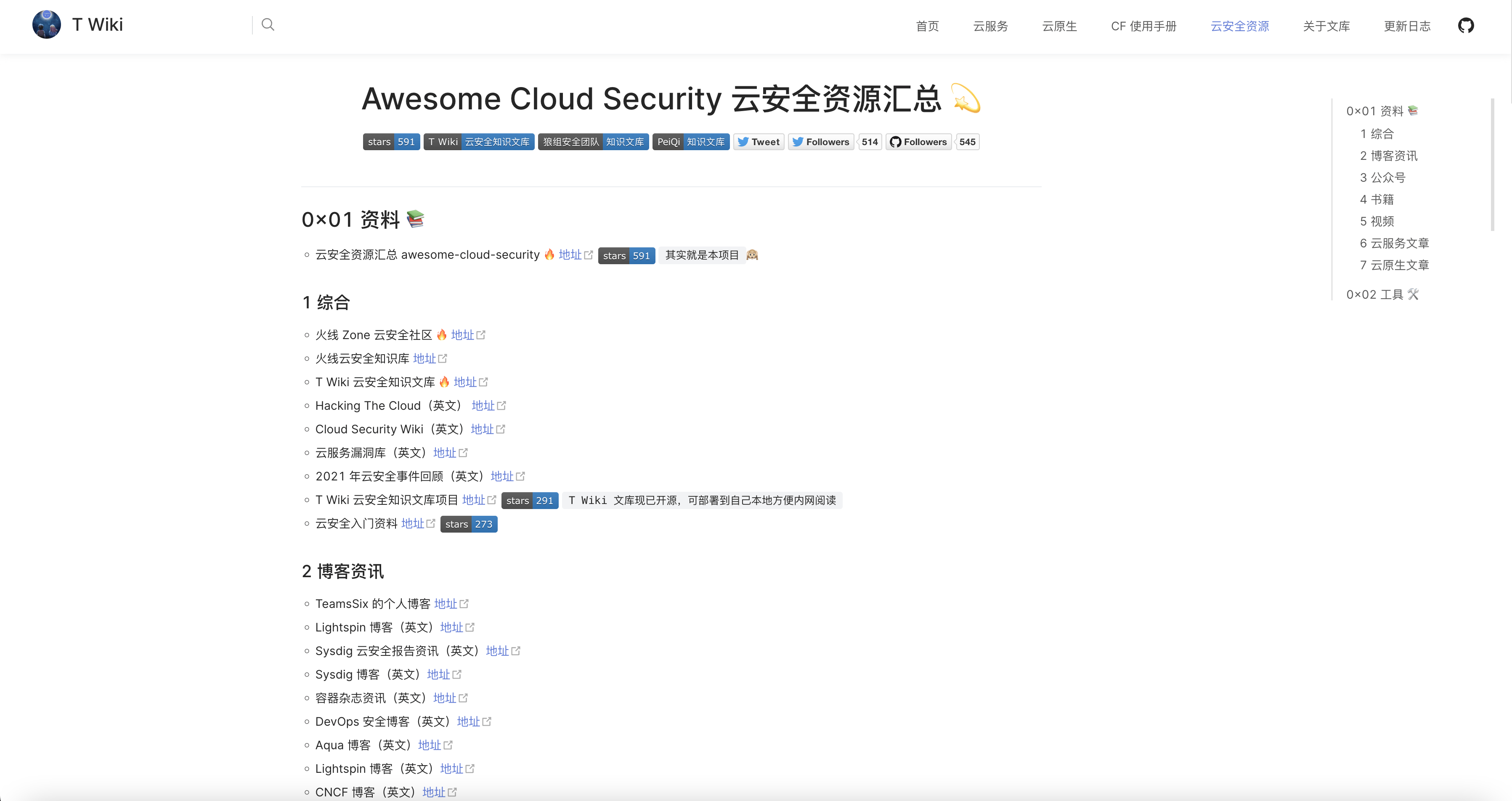The width and height of the screenshot is (1512, 801).
Task: Open 地址 link for Cloud Security Wiki
Action: pos(487,429)
